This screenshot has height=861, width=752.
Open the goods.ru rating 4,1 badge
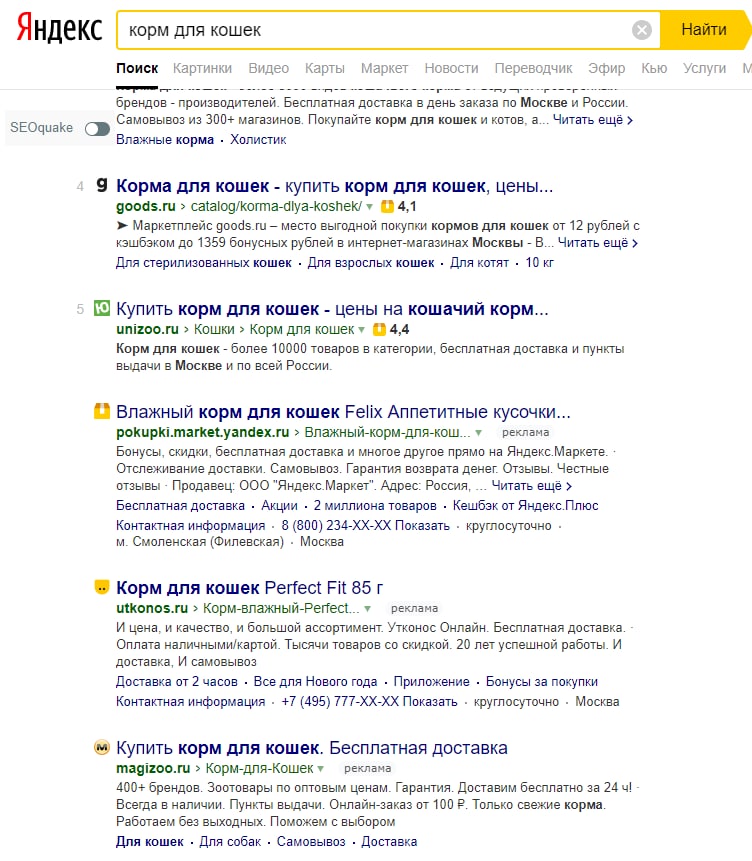[x=399, y=206]
